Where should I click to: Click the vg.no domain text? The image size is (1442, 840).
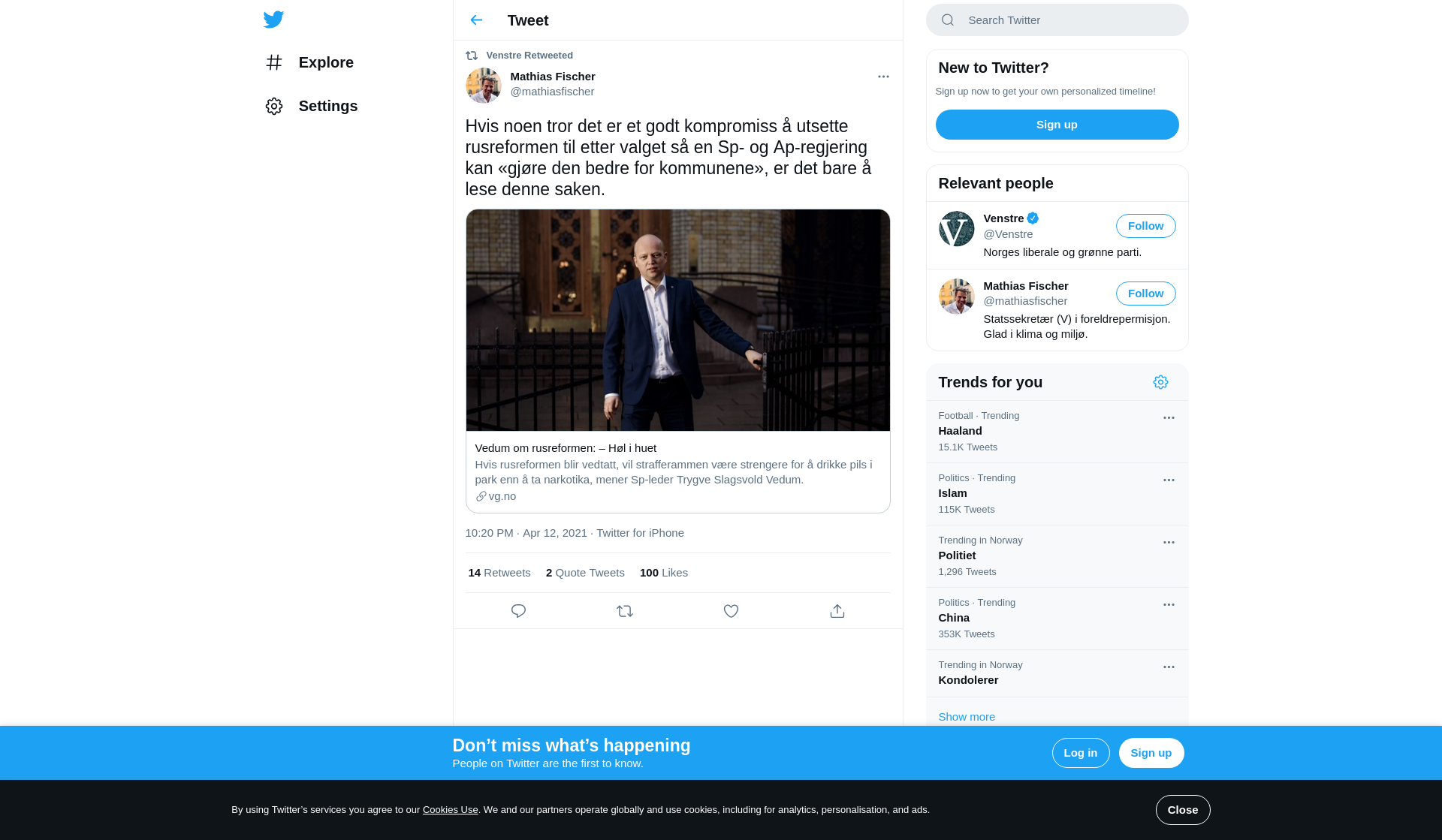(502, 496)
